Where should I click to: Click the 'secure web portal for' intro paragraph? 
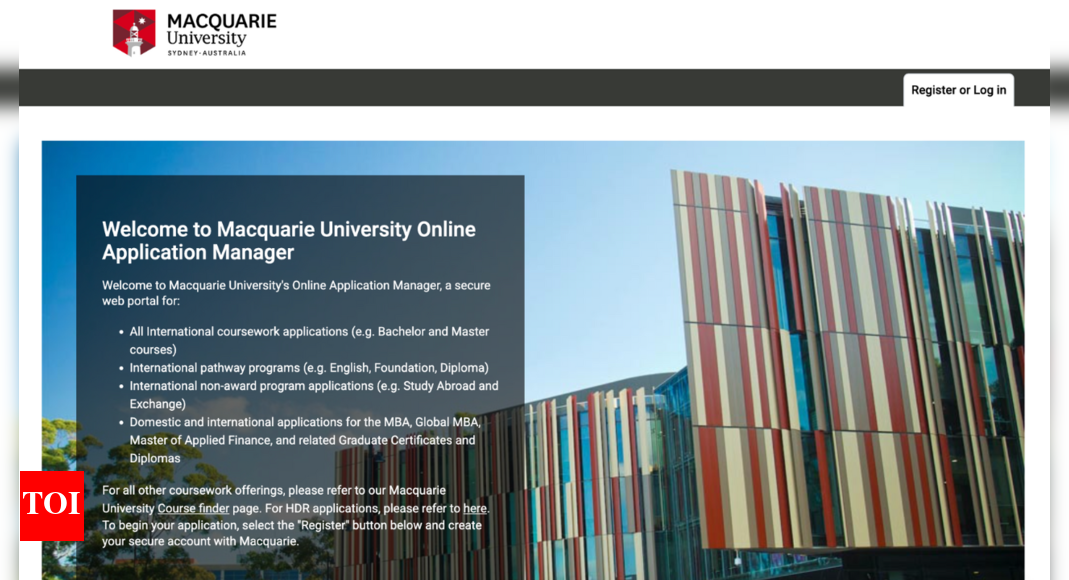click(296, 293)
